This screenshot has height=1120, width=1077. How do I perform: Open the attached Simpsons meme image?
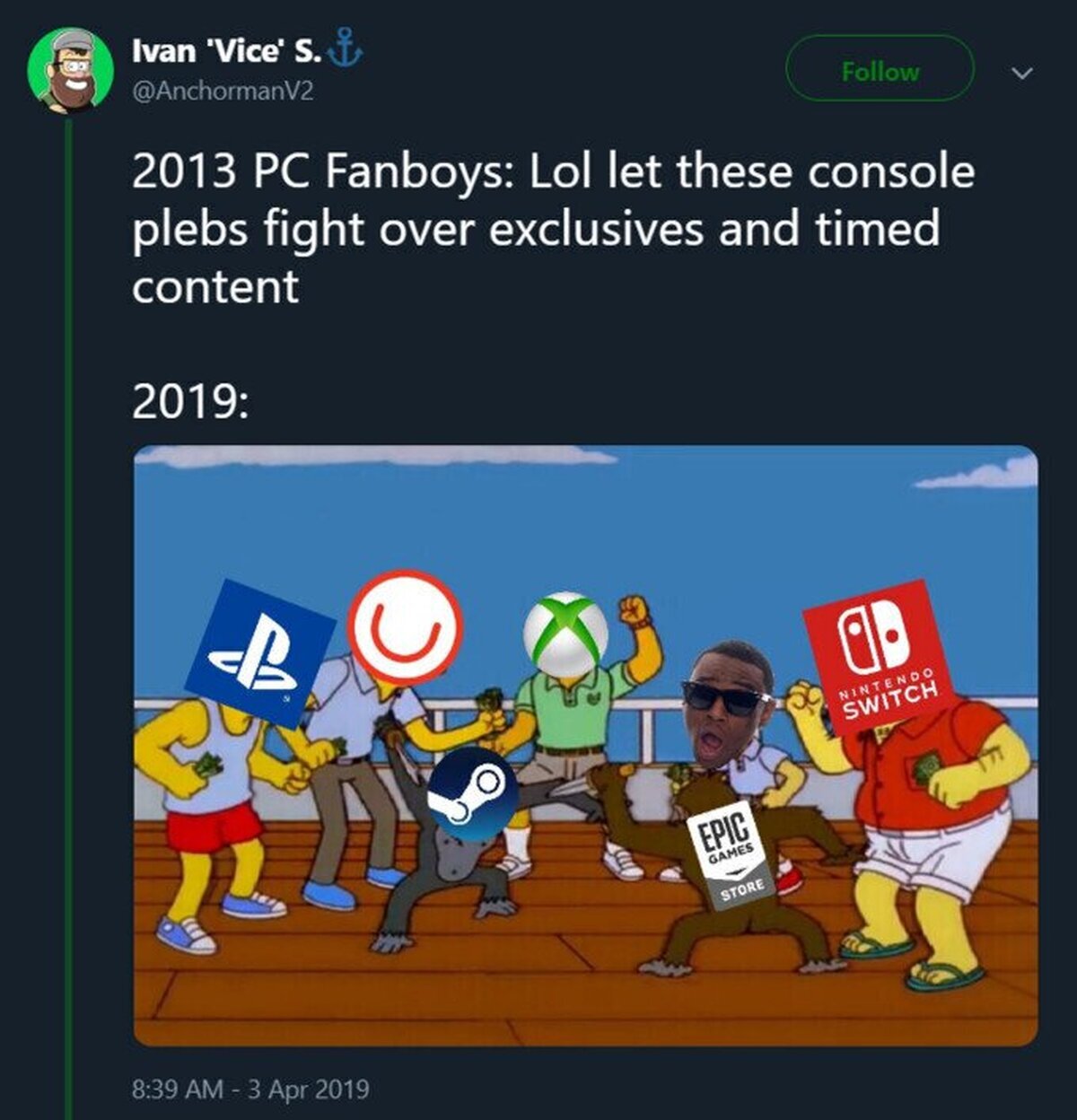click(585, 745)
